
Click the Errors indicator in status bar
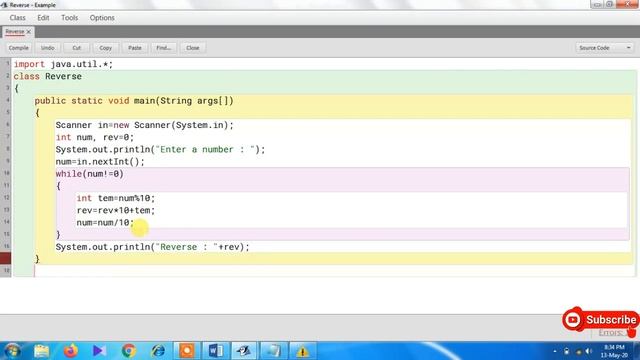coord(611,333)
